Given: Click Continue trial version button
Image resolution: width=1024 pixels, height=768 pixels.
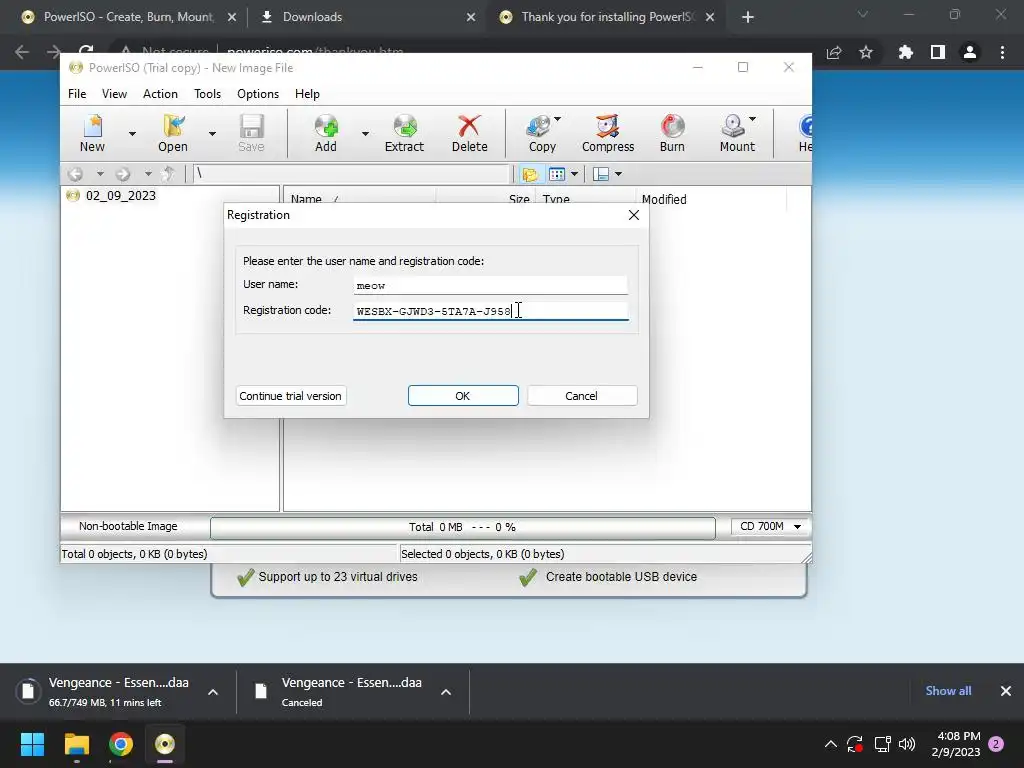Looking at the screenshot, I should tap(291, 396).
